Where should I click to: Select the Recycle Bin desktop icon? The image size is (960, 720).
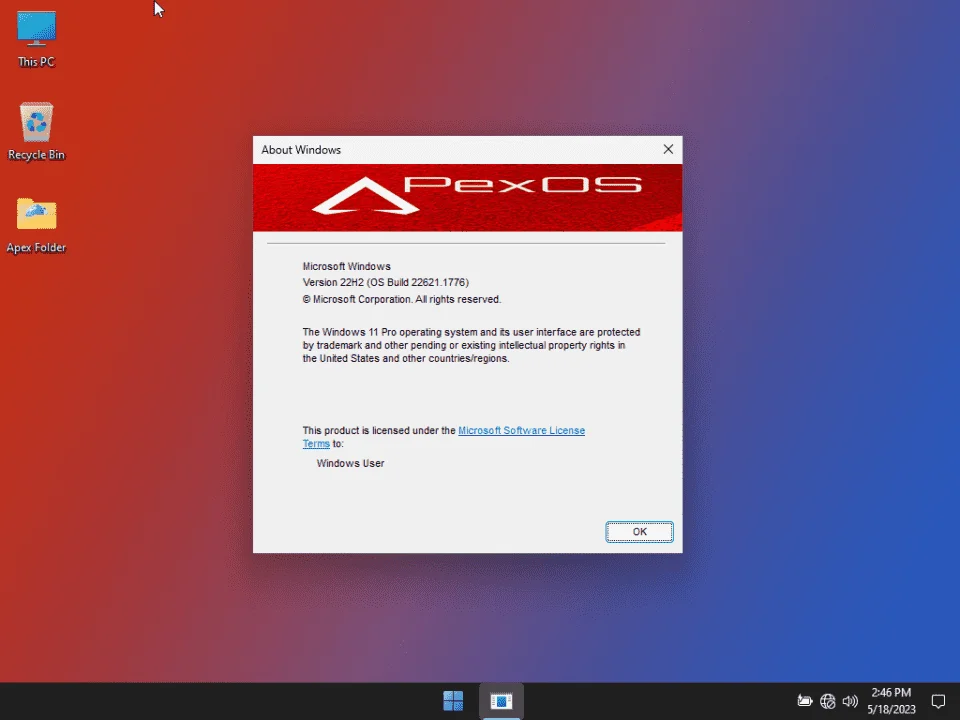point(36,131)
